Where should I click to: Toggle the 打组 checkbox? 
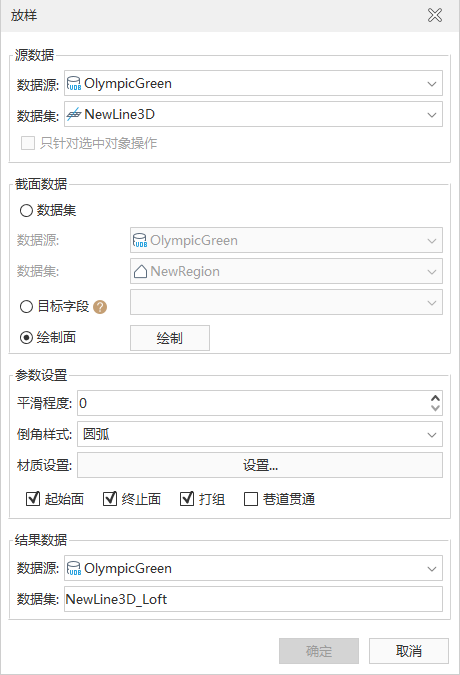point(187,499)
